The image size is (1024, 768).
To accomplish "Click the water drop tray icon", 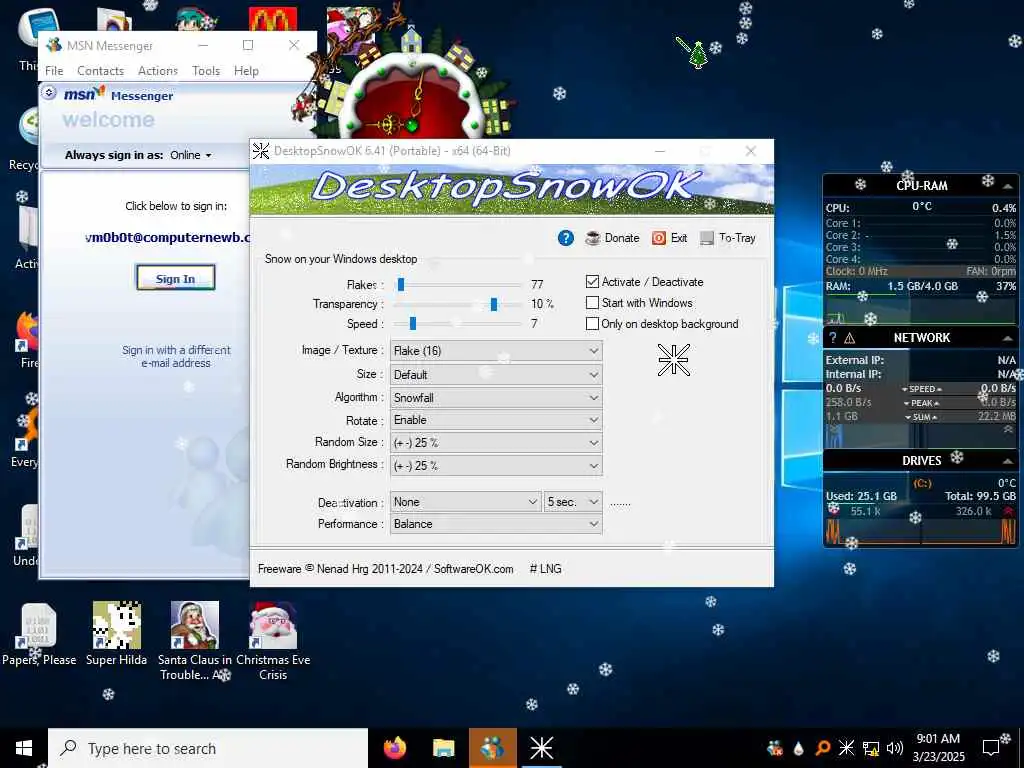I will [x=798, y=748].
